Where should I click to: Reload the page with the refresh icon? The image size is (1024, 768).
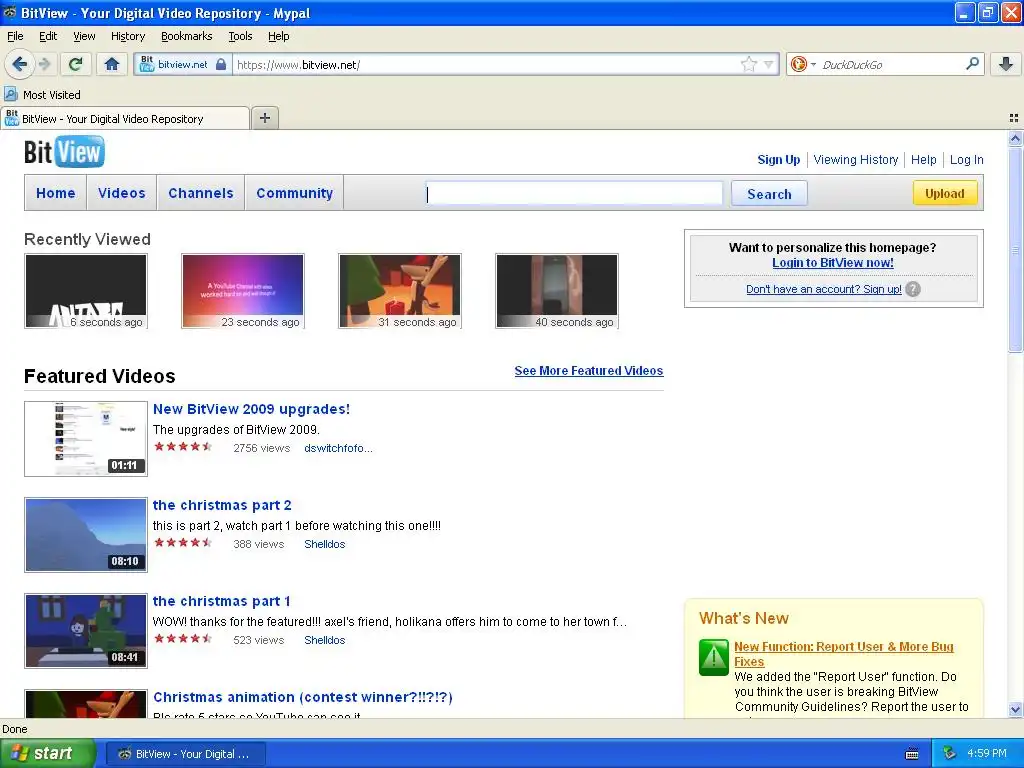(x=76, y=64)
